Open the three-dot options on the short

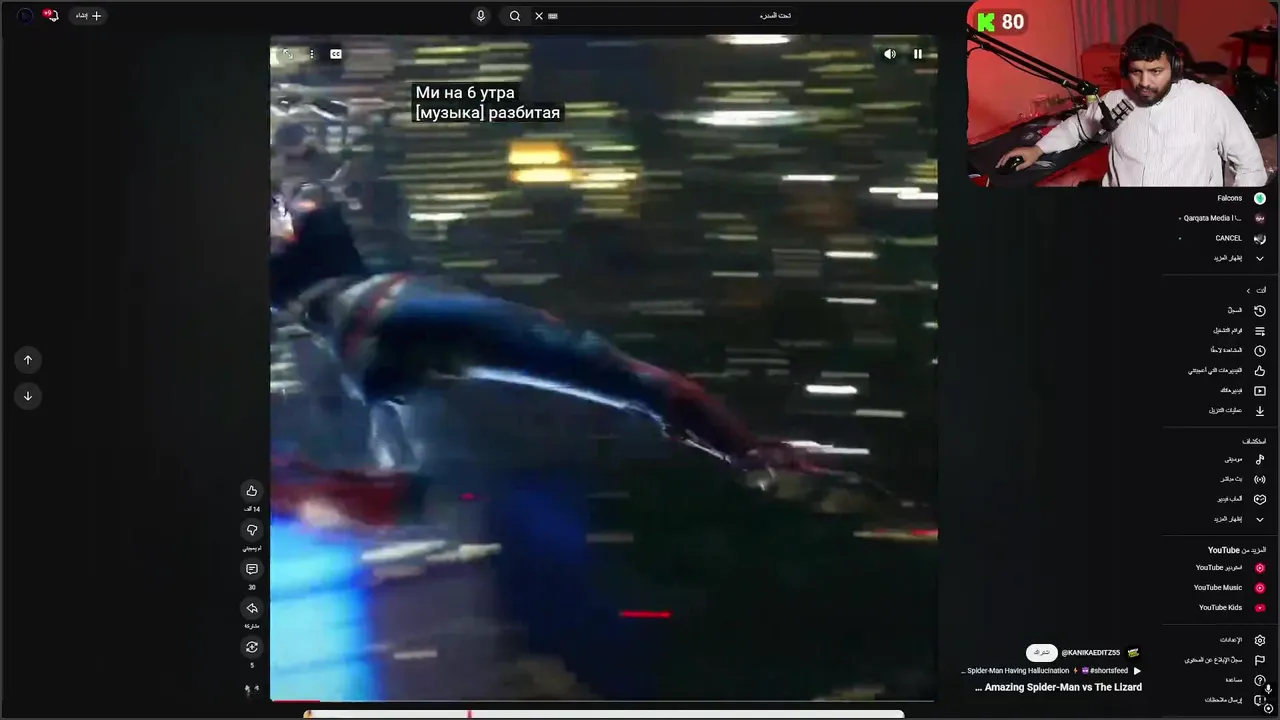click(x=312, y=54)
